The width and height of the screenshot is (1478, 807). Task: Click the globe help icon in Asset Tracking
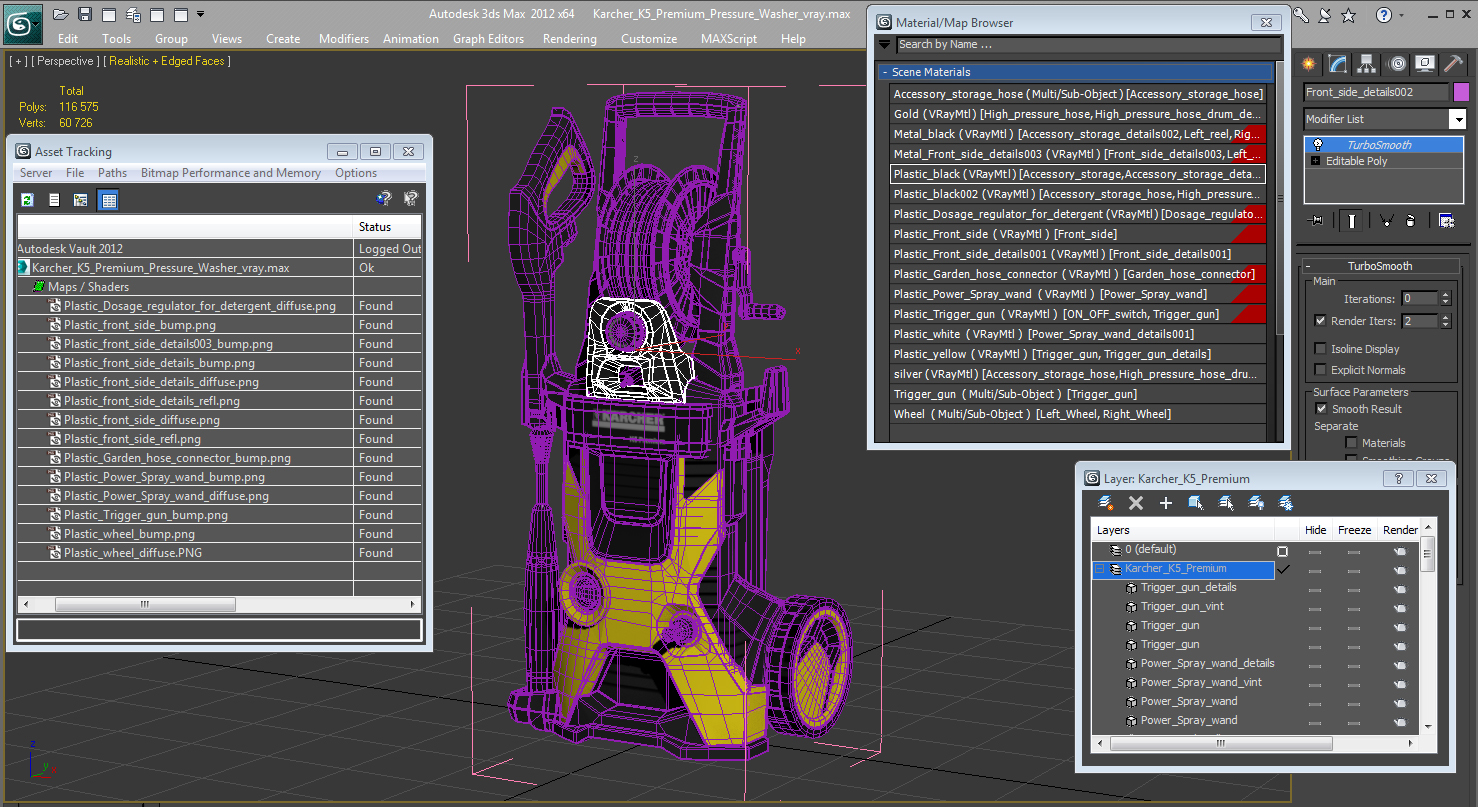click(383, 199)
